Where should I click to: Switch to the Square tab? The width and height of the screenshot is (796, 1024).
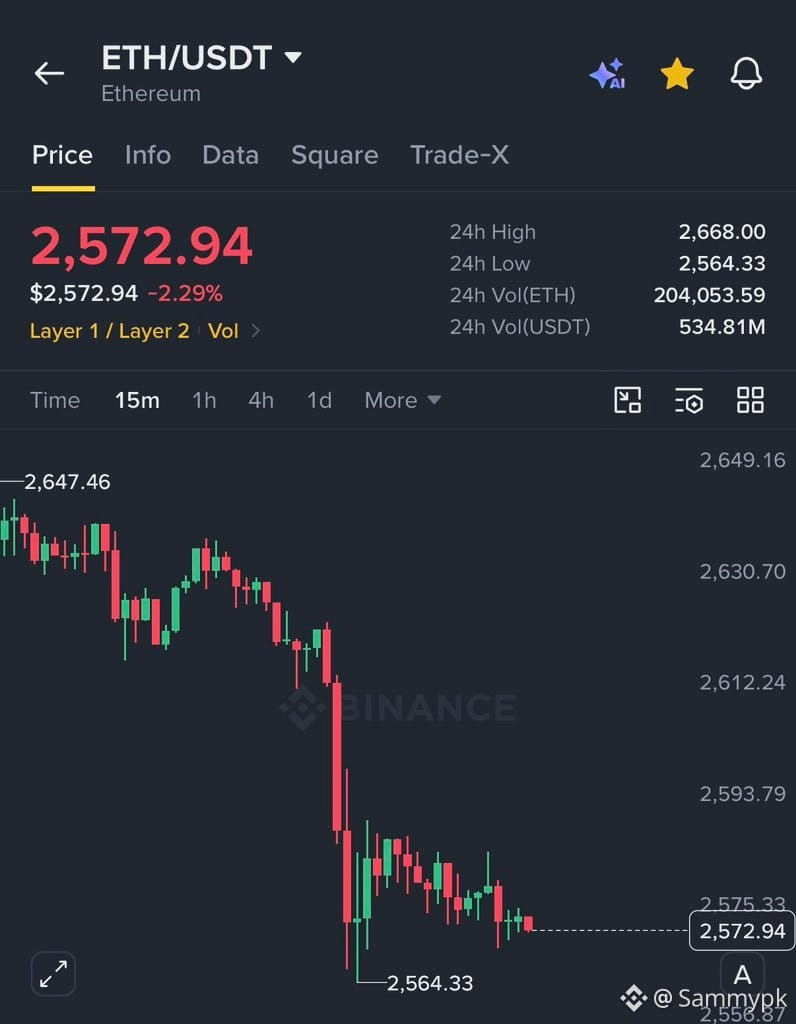(x=334, y=155)
